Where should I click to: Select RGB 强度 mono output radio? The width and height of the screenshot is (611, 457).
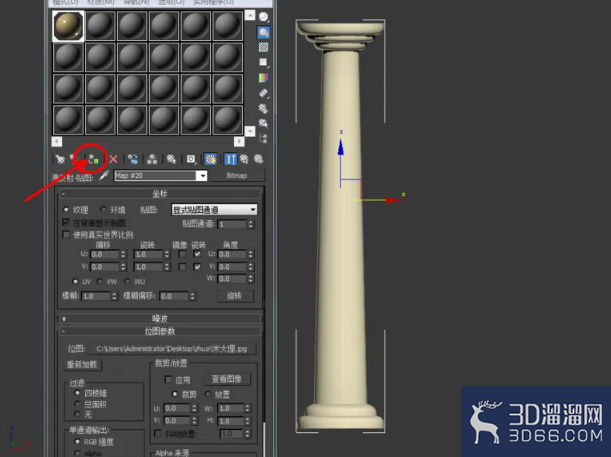[x=77, y=441]
